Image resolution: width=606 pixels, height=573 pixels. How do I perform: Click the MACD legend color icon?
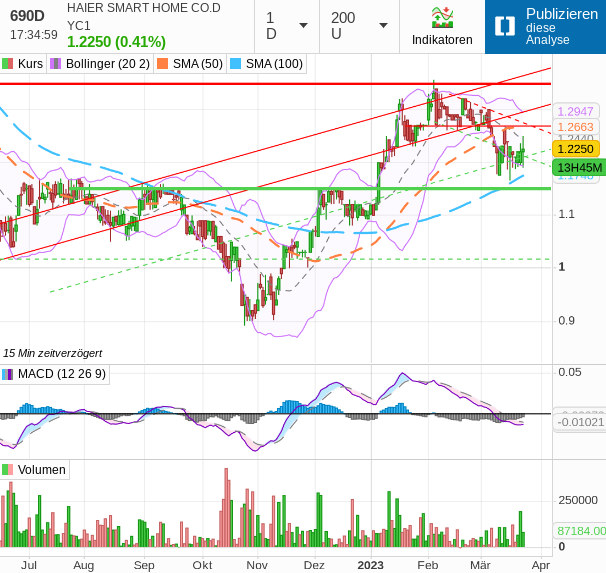point(7,374)
